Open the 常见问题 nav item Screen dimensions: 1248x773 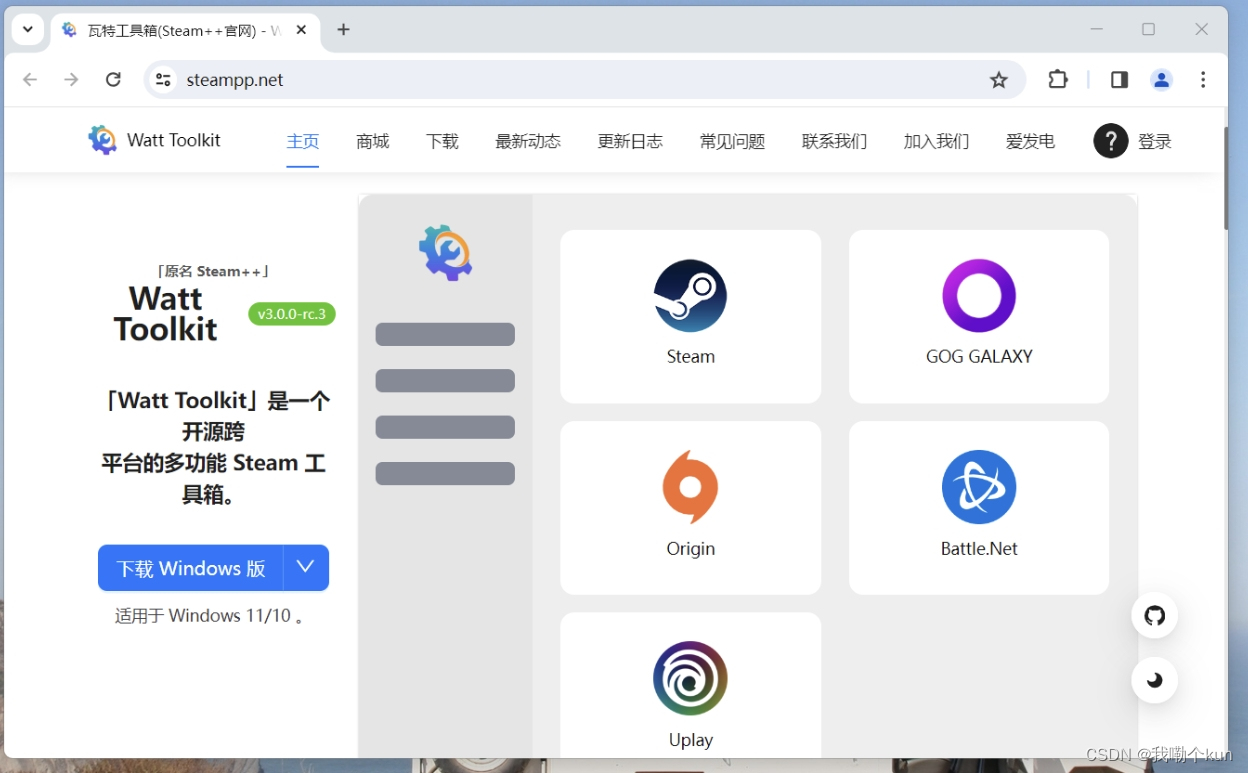tap(732, 141)
